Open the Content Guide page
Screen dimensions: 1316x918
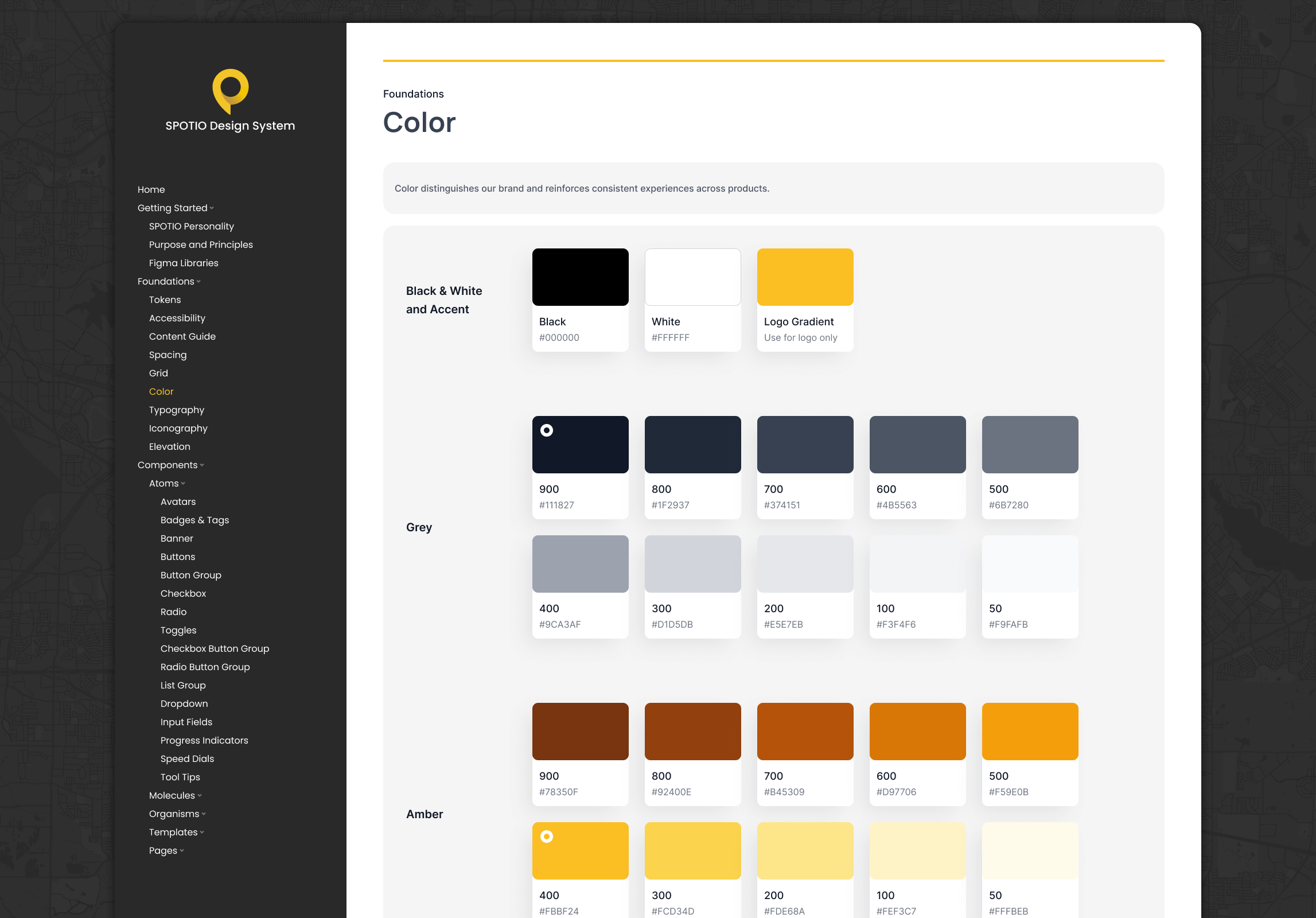coord(182,336)
